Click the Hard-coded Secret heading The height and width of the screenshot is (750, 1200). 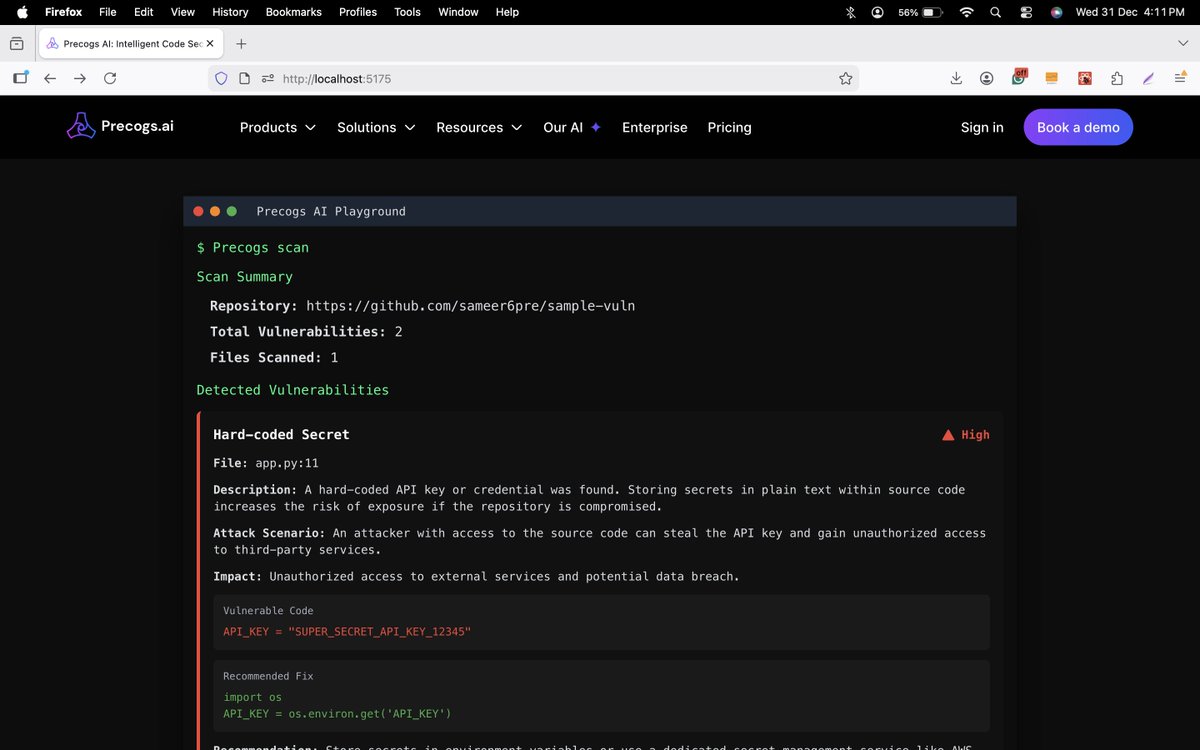[x=281, y=434]
